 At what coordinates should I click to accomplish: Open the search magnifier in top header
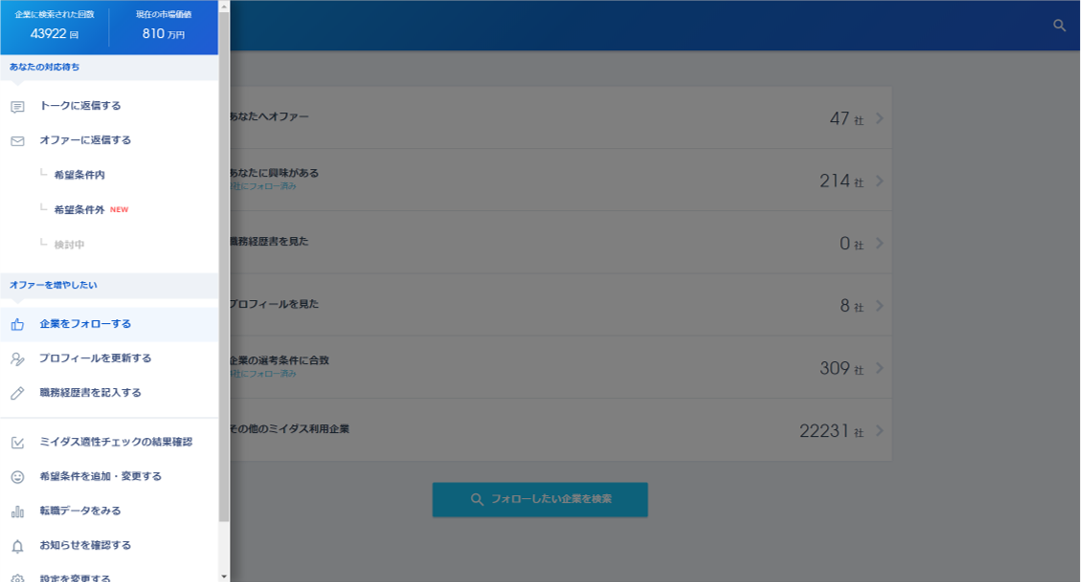point(1060,26)
